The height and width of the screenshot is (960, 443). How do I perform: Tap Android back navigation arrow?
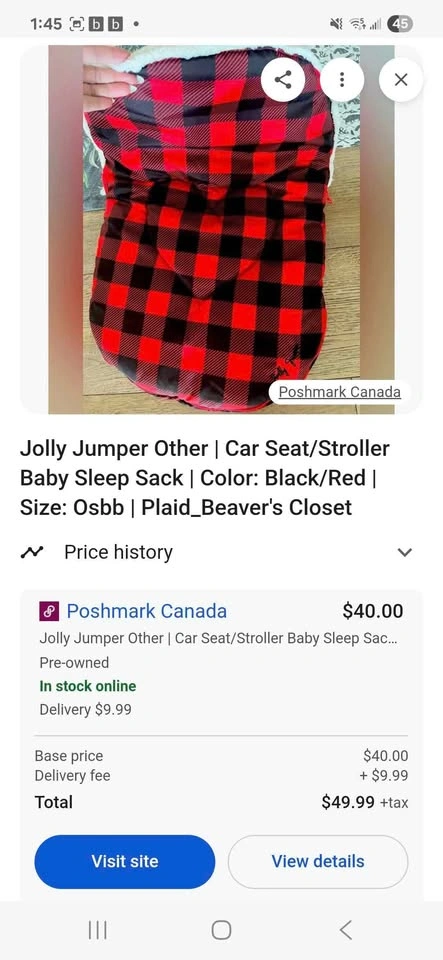[346, 930]
